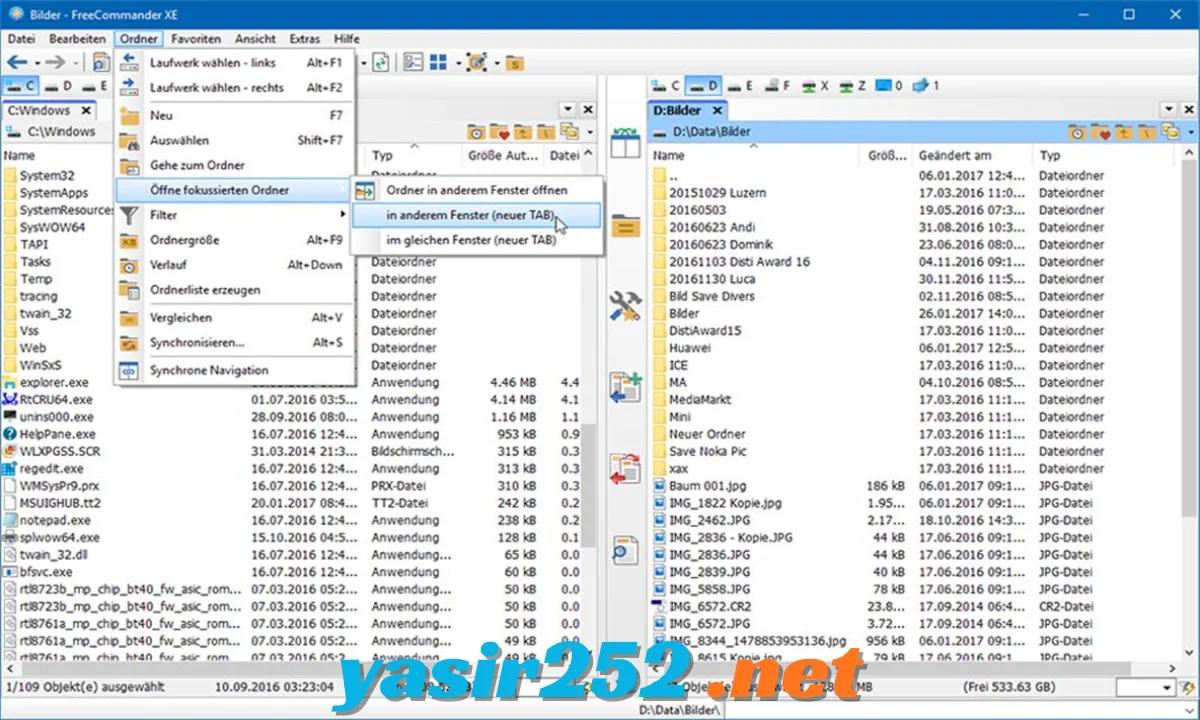Click the refresh icon in main toolbar
The height and width of the screenshot is (720, 1200).
click(x=380, y=62)
